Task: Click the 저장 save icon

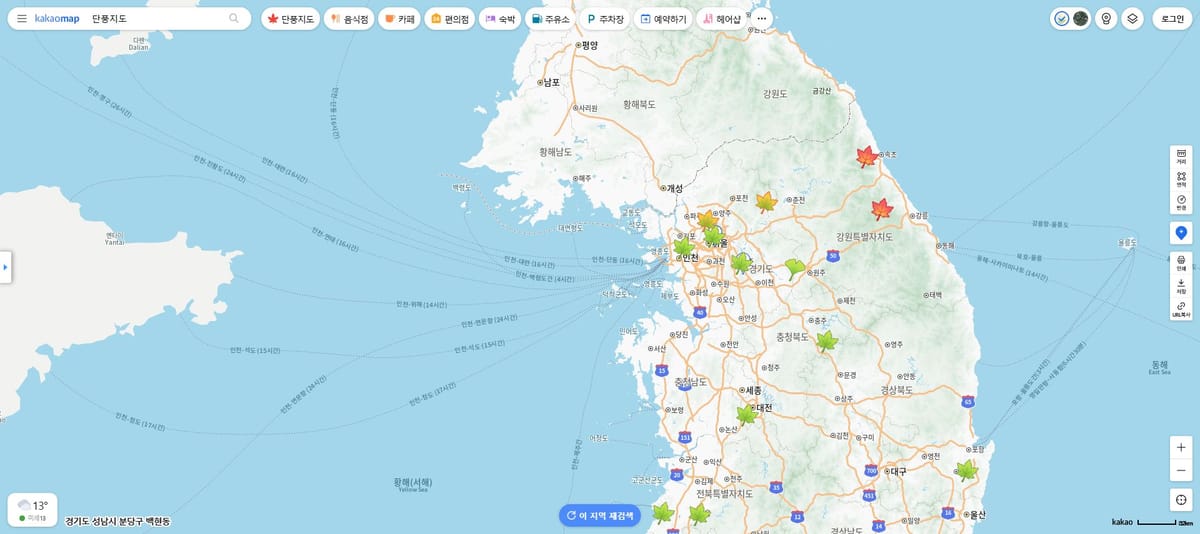Action: pos(1181,286)
